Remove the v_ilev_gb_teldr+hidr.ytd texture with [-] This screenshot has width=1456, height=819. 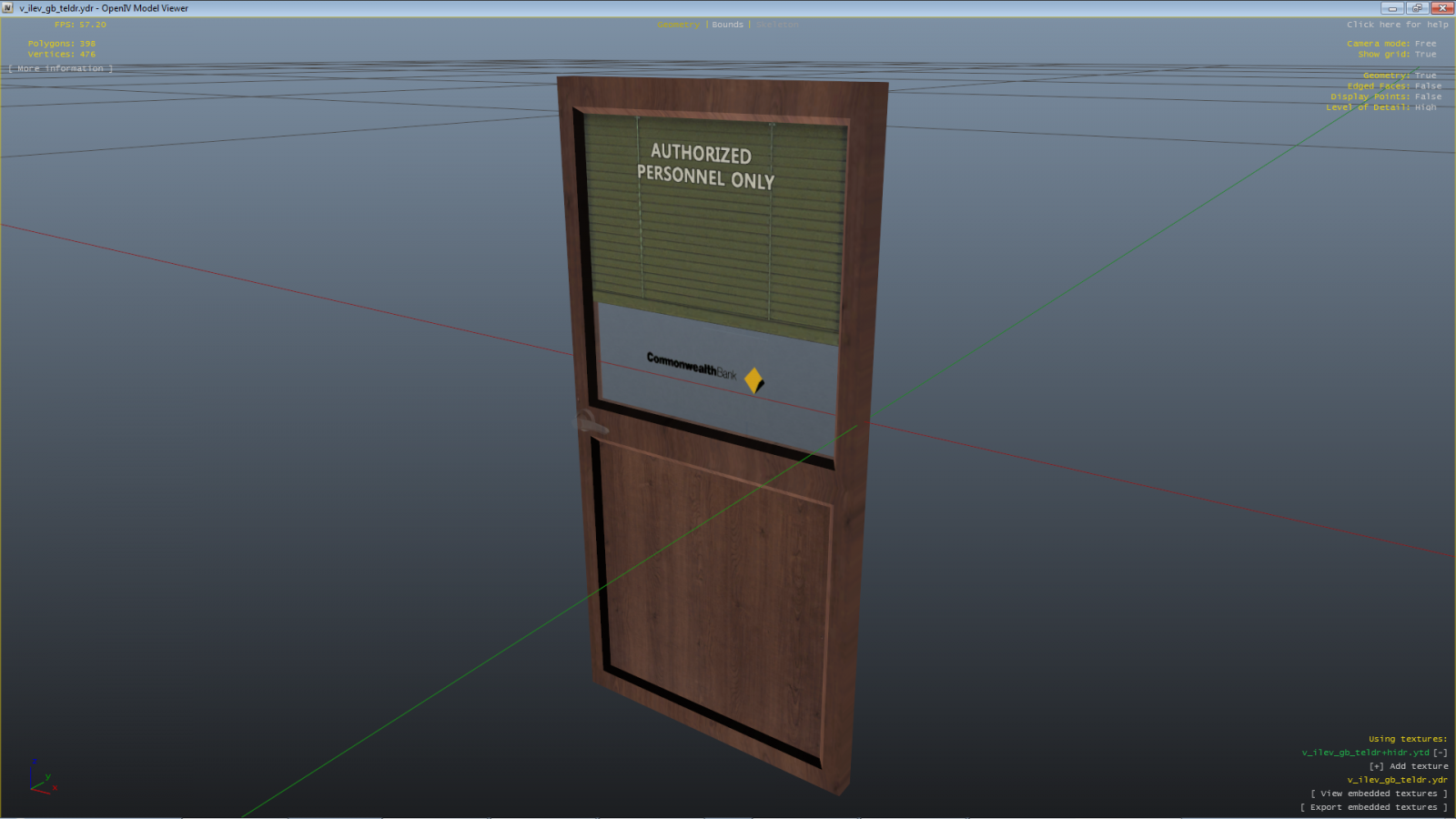1440,753
